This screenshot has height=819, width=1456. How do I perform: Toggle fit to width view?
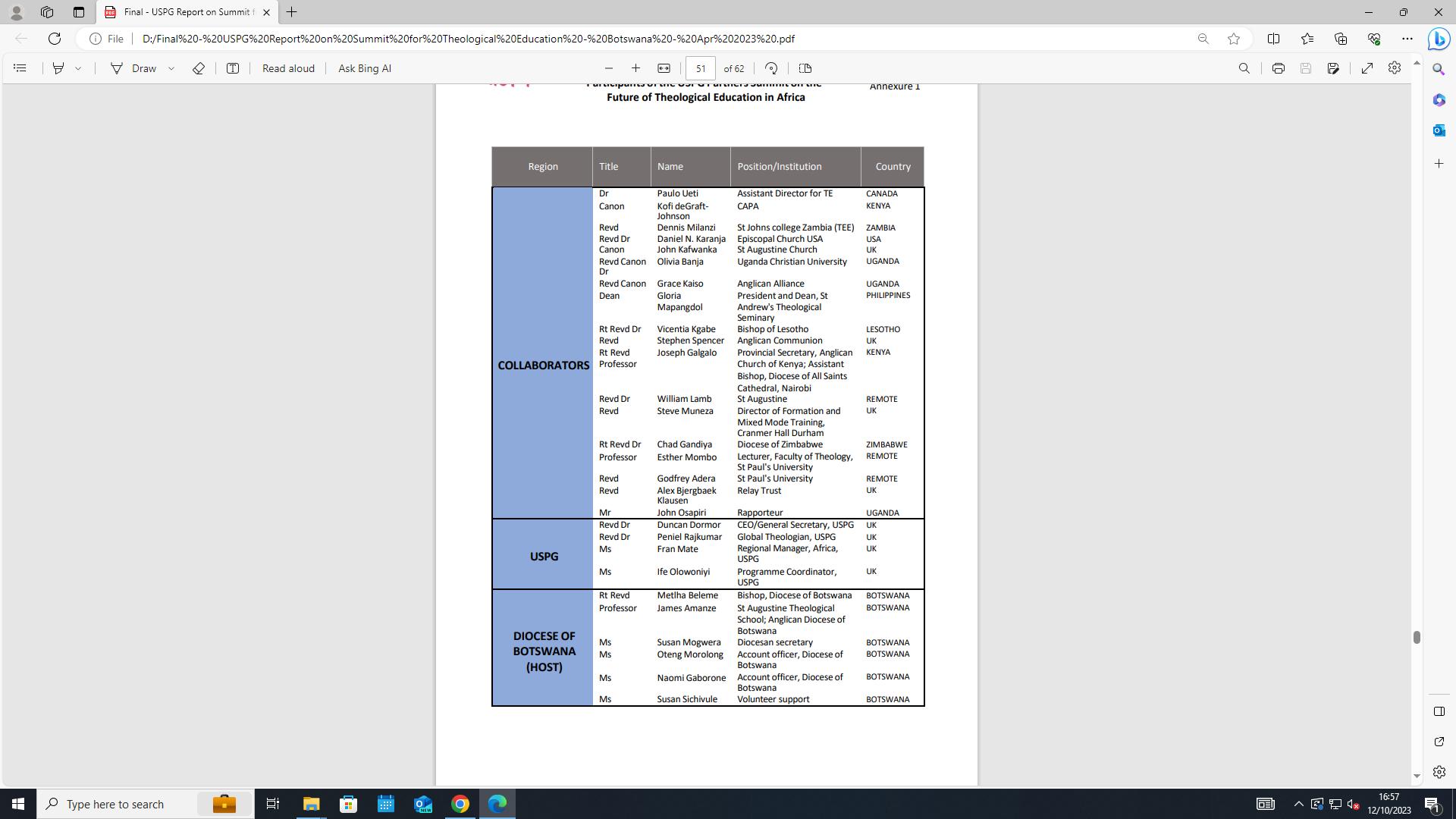click(x=664, y=68)
